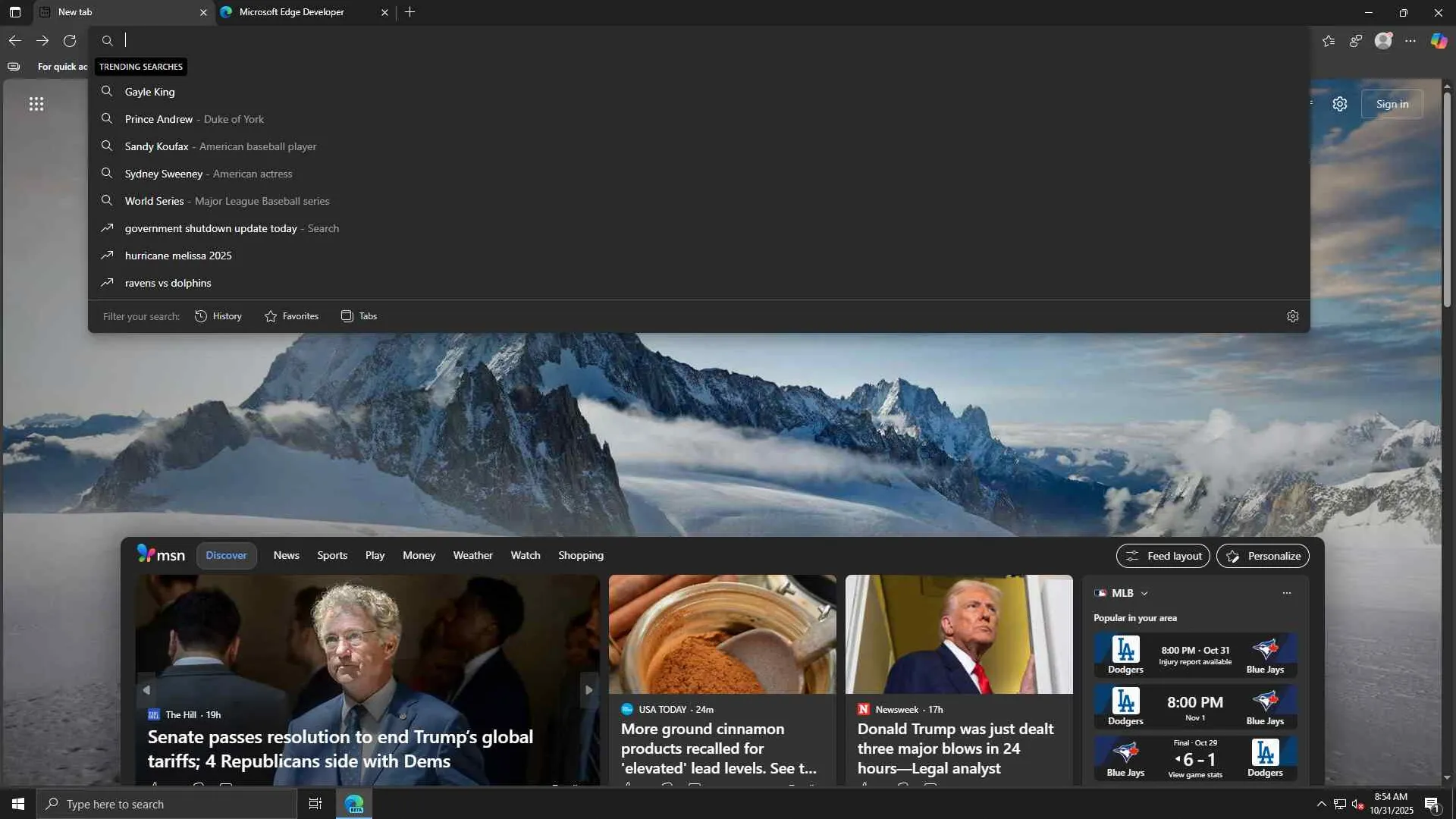Screen dimensions: 1456x819
Task: Show hidden icons in system tray
Action: tap(1321, 804)
